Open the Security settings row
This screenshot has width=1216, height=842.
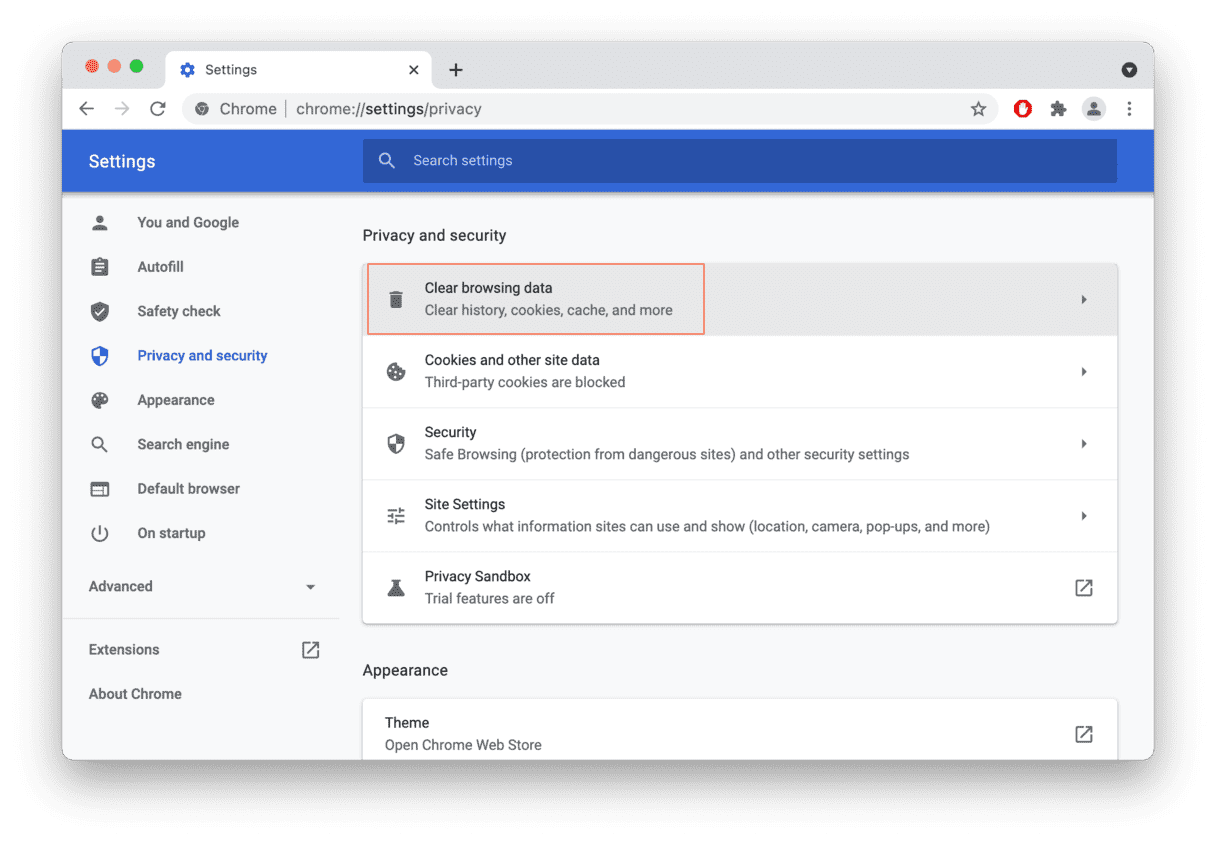(739, 444)
